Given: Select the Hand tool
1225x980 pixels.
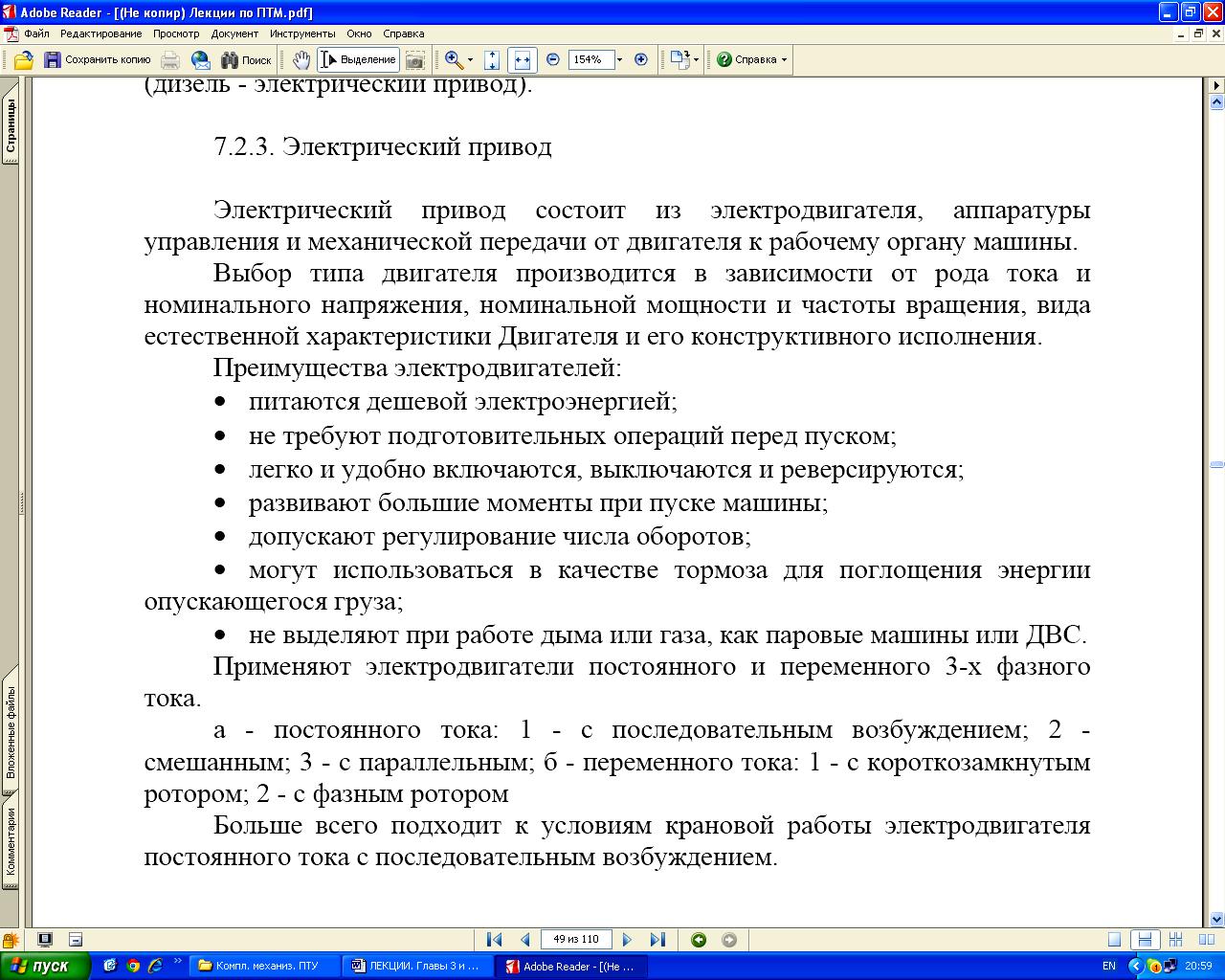Looking at the screenshot, I should coord(301,59).
